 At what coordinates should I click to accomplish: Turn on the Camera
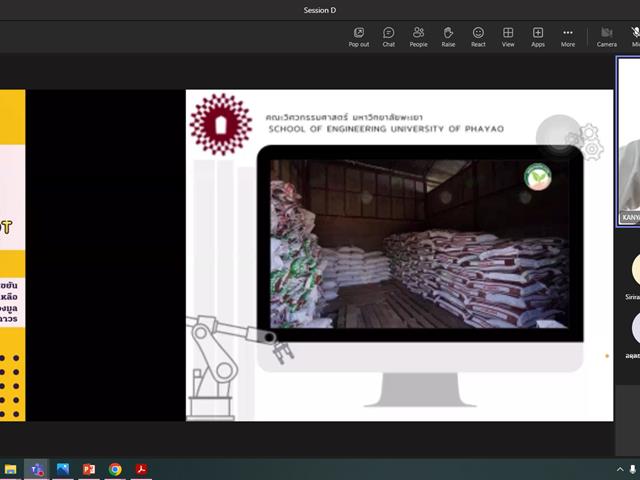[x=607, y=37]
